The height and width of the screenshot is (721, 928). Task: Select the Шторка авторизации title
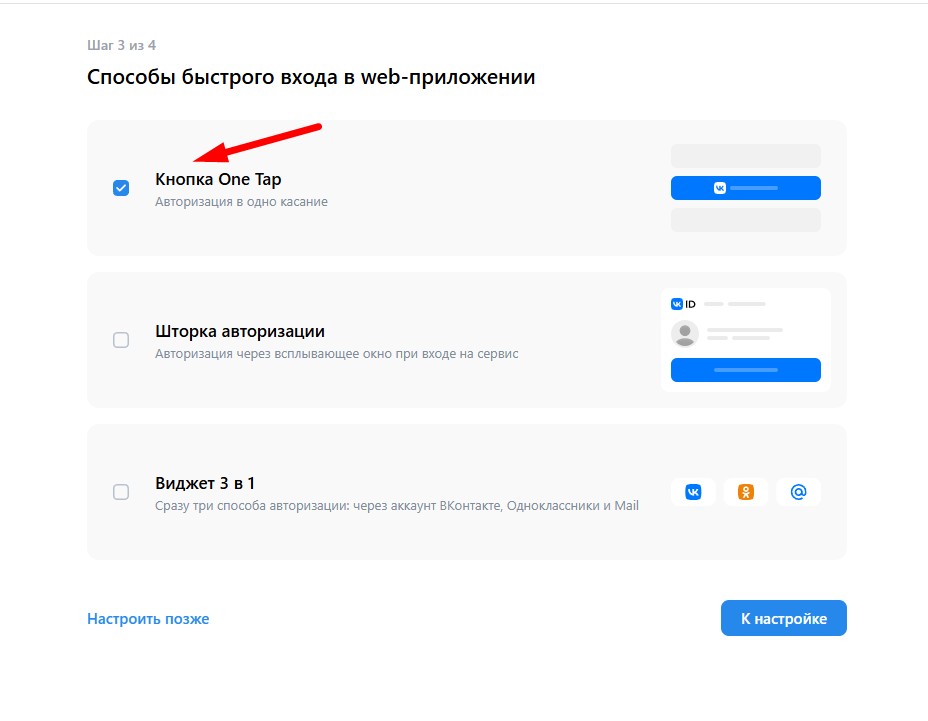pyautogui.click(x=240, y=331)
